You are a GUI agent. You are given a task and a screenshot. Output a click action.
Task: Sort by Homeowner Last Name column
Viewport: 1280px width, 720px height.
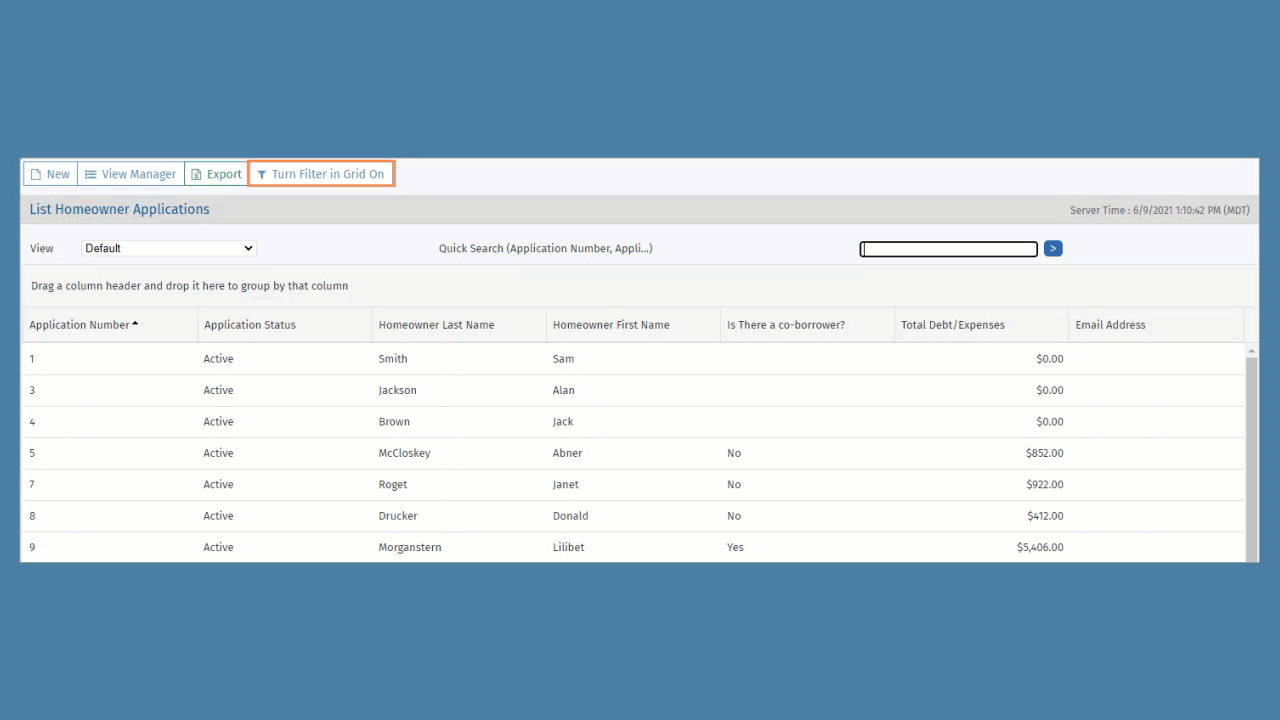point(436,325)
